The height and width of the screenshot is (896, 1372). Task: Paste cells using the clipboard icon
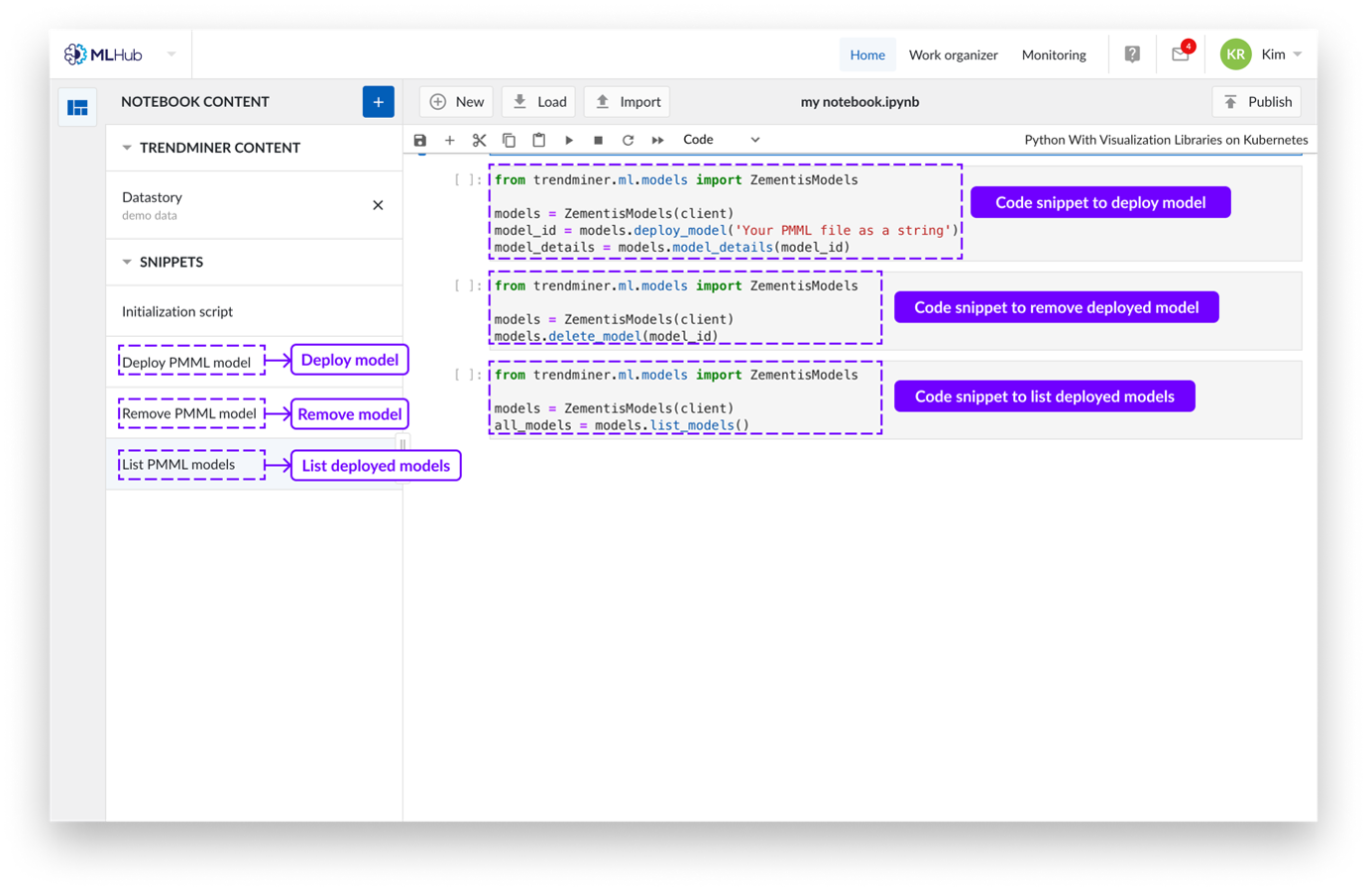pos(539,140)
